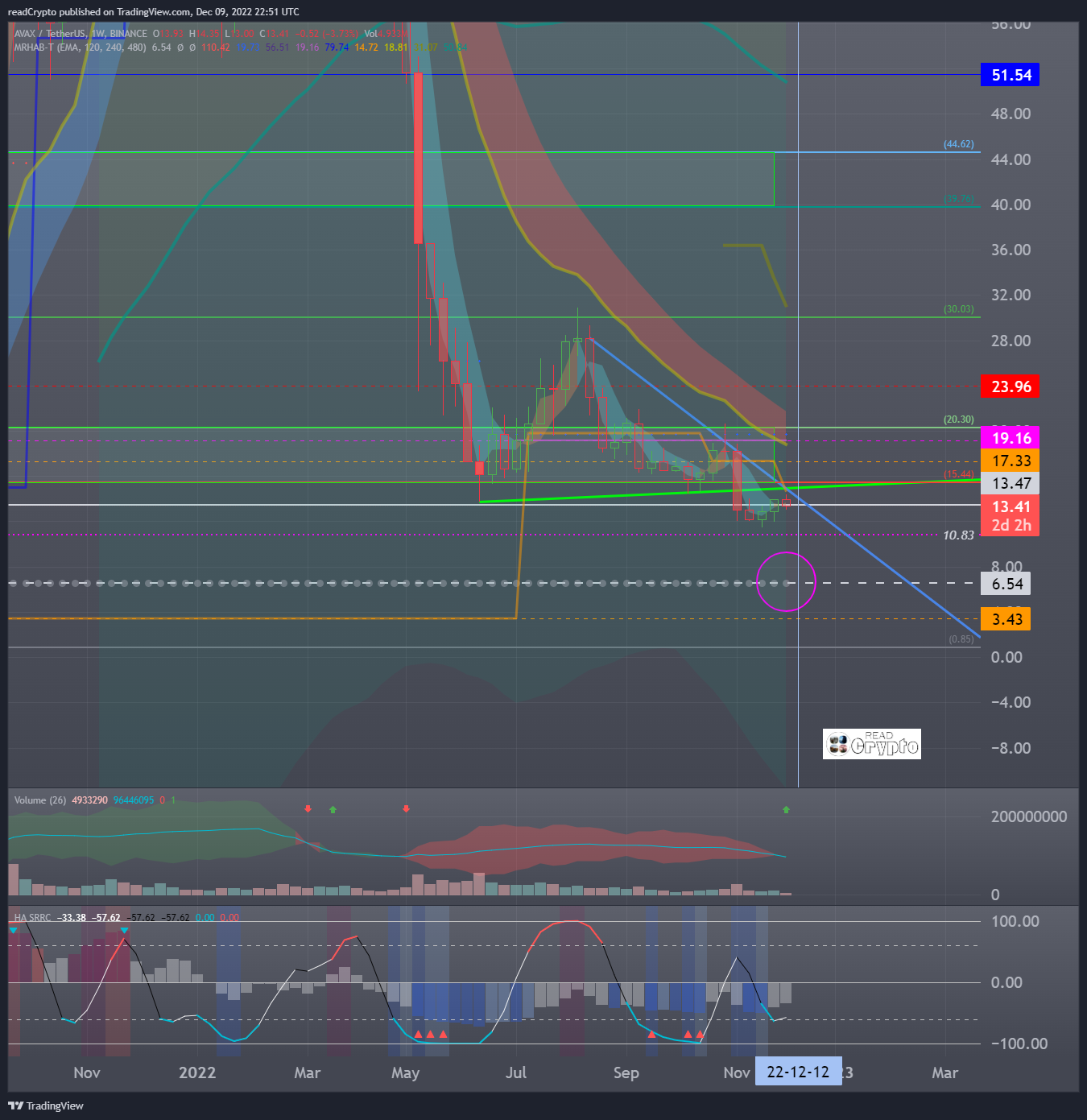The image size is (1087, 1120).
Task: Click the -8.00 price axis value
Action: tap(1011, 748)
